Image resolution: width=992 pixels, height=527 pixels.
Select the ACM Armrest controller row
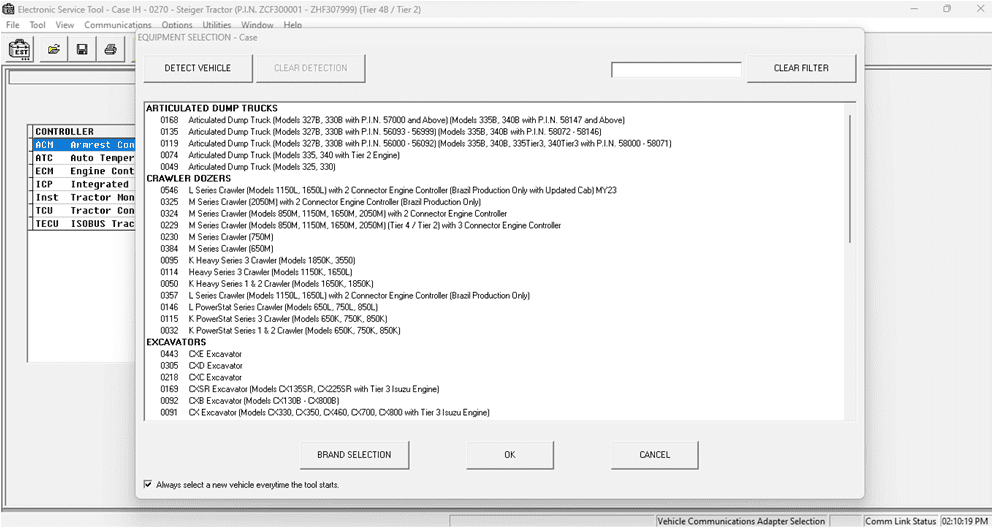[84, 145]
